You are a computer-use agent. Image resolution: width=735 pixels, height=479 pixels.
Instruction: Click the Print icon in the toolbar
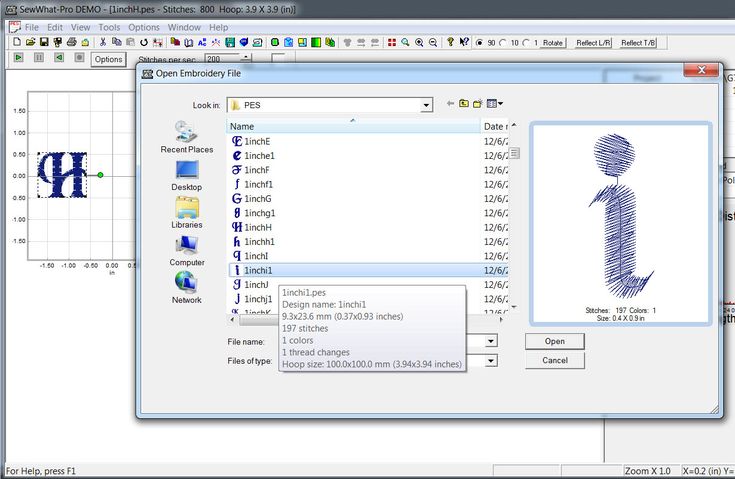click(71, 42)
